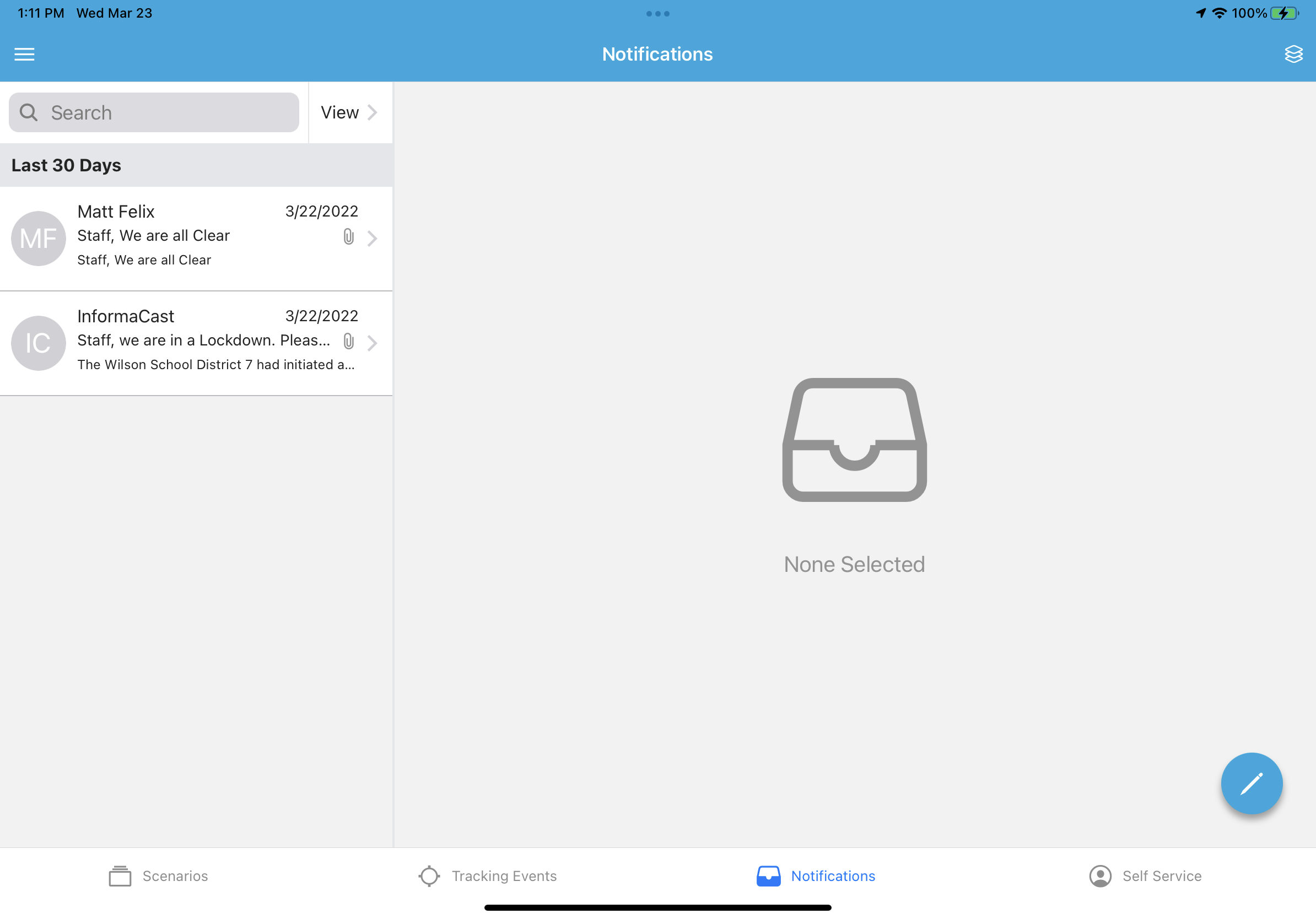Click the empty inbox tray icon

854,440
